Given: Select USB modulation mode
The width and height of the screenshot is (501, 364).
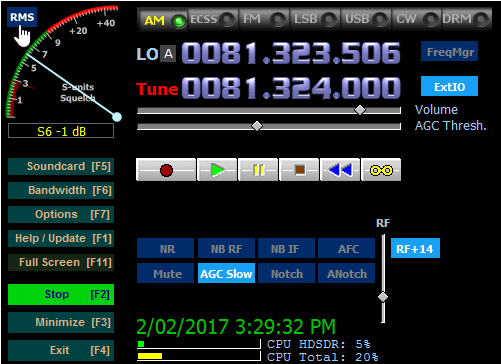Looking at the screenshot, I should point(366,19).
